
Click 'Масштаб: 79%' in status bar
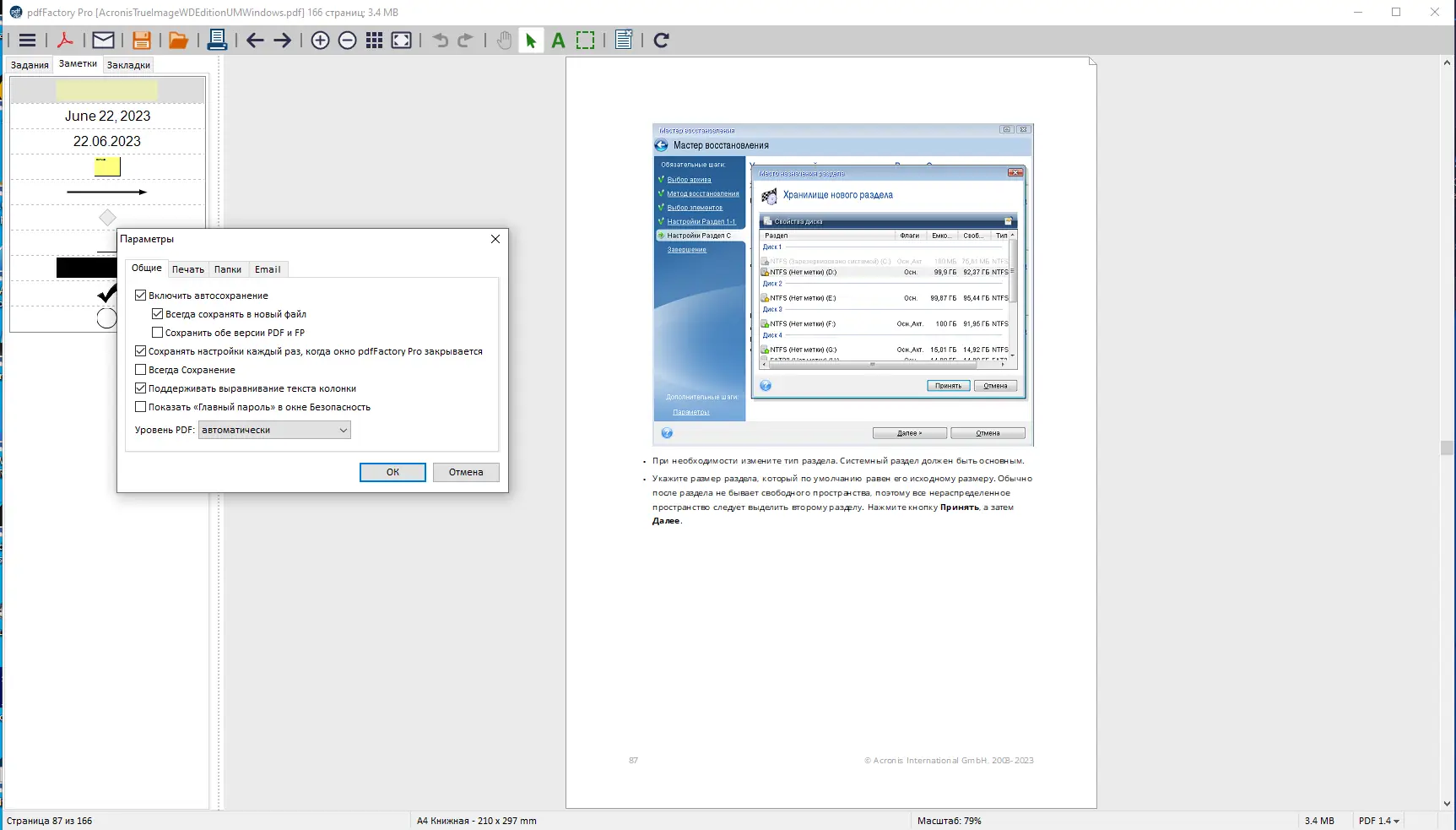[x=950, y=821]
